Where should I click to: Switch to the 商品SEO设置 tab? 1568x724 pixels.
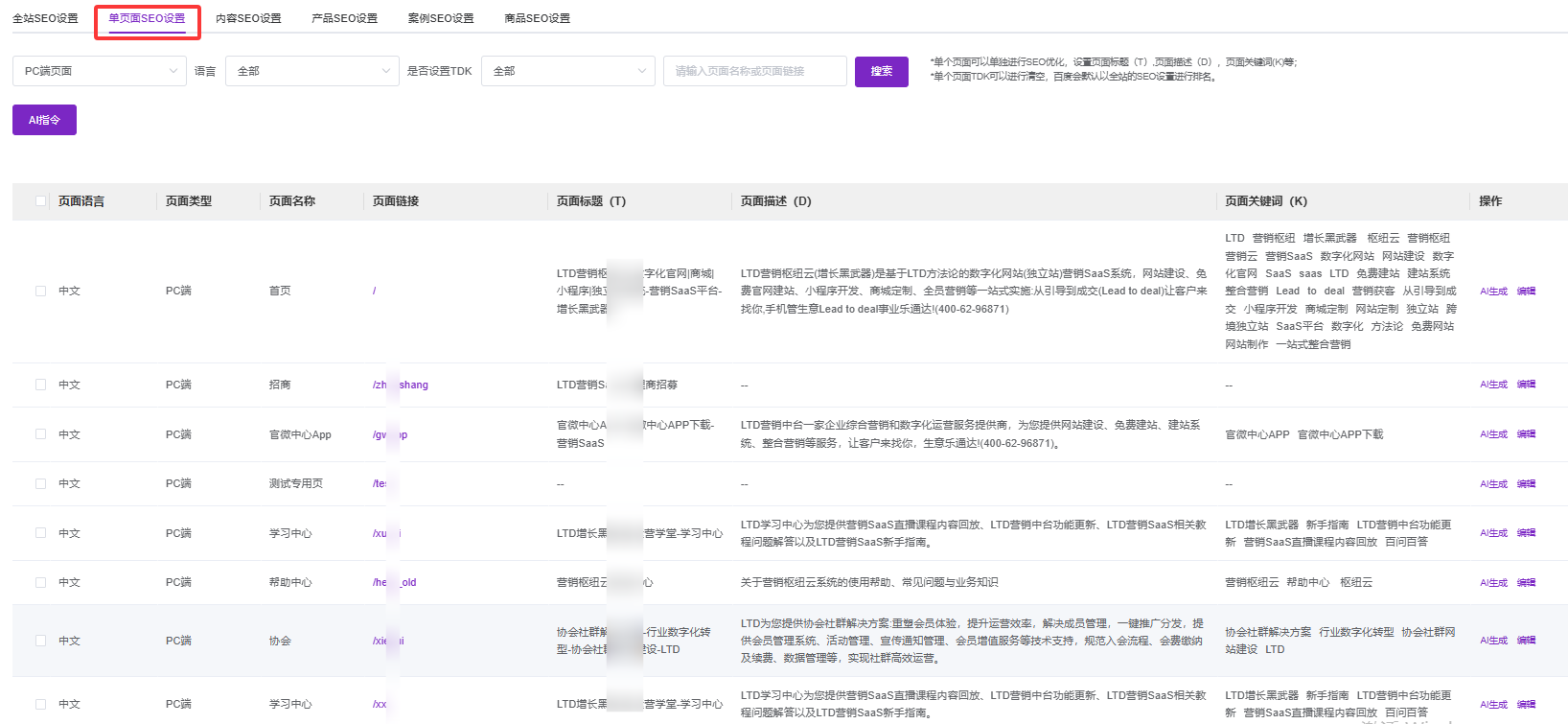point(537,18)
